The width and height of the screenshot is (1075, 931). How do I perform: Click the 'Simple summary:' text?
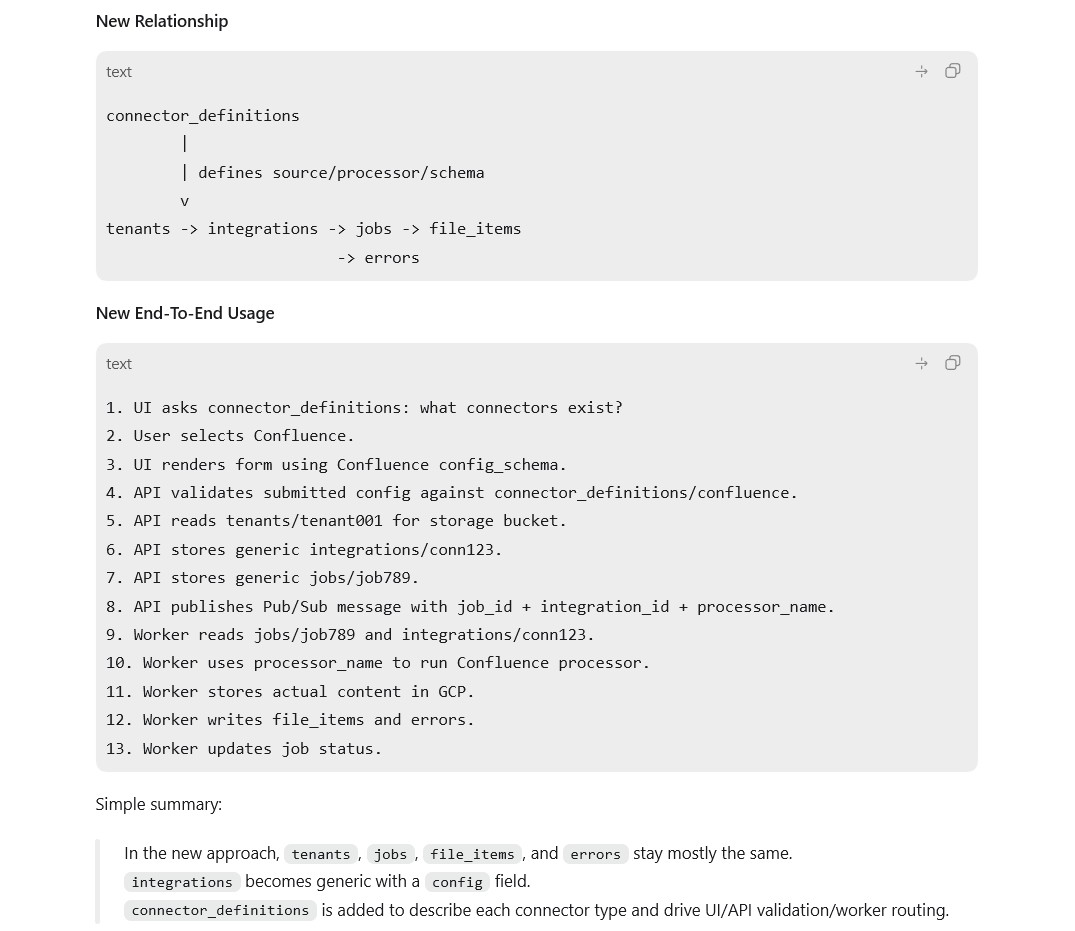(x=159, y=804)
